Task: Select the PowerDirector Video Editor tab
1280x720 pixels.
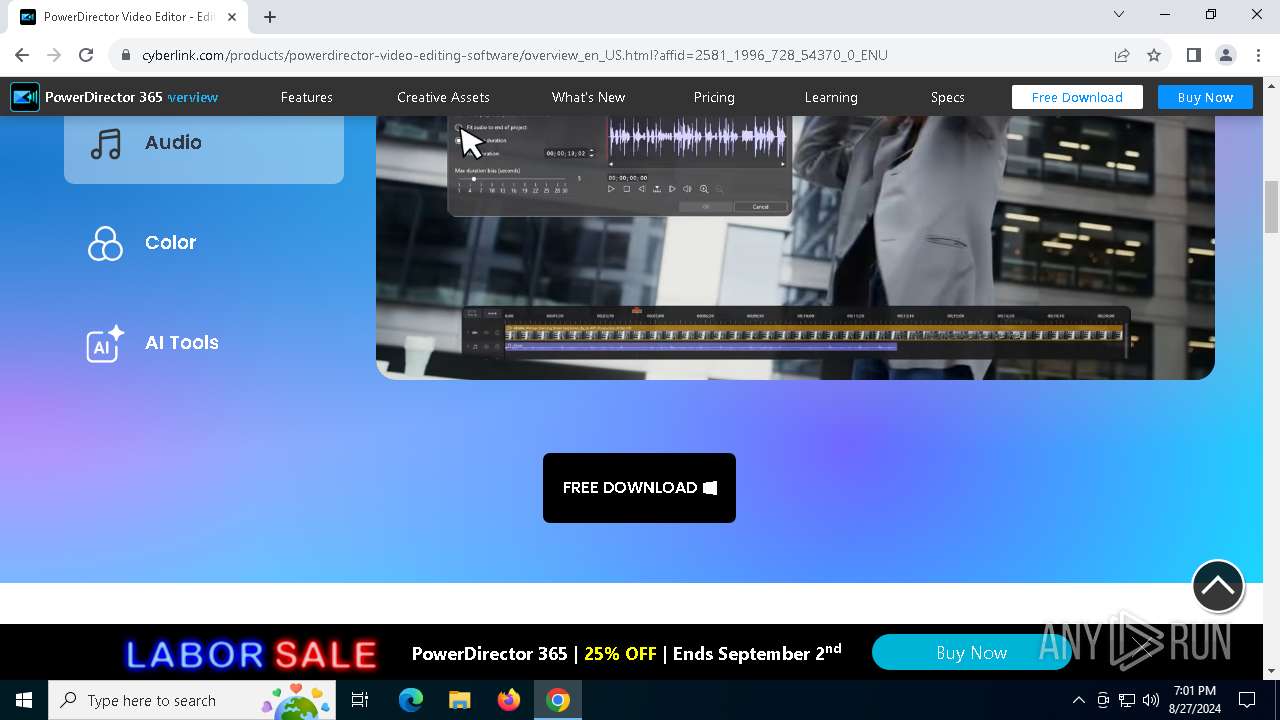Action: [128, 17]
